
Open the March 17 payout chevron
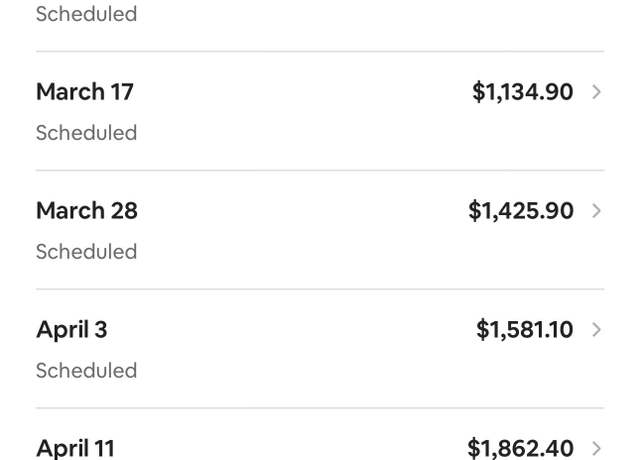coord(596,92)
